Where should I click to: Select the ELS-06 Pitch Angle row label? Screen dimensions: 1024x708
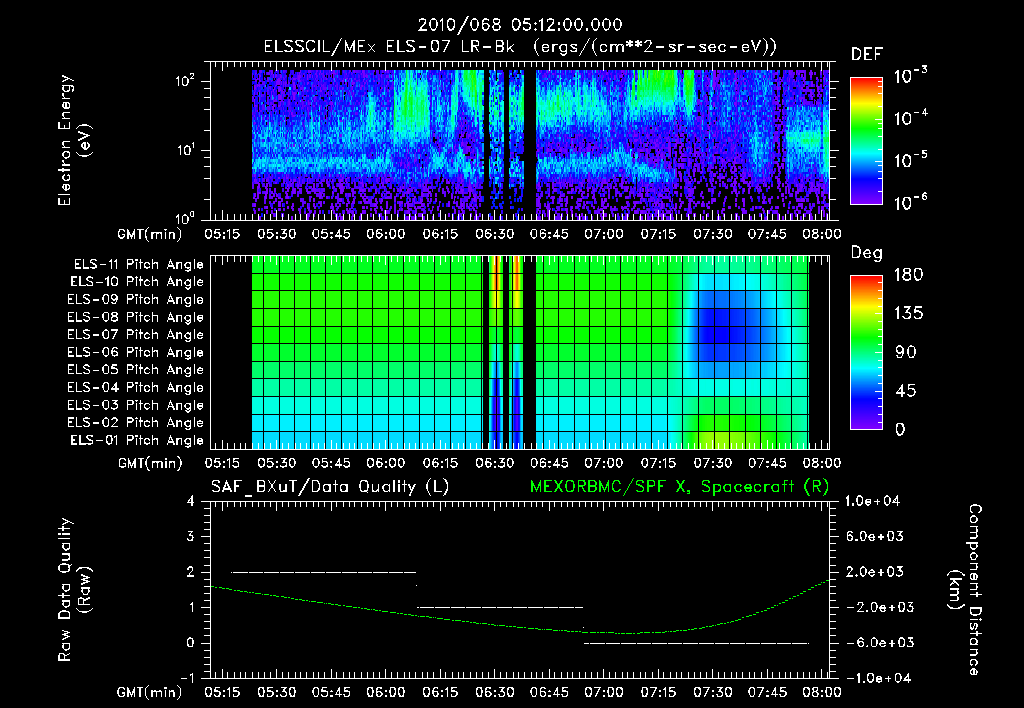[x=135, y=352]
